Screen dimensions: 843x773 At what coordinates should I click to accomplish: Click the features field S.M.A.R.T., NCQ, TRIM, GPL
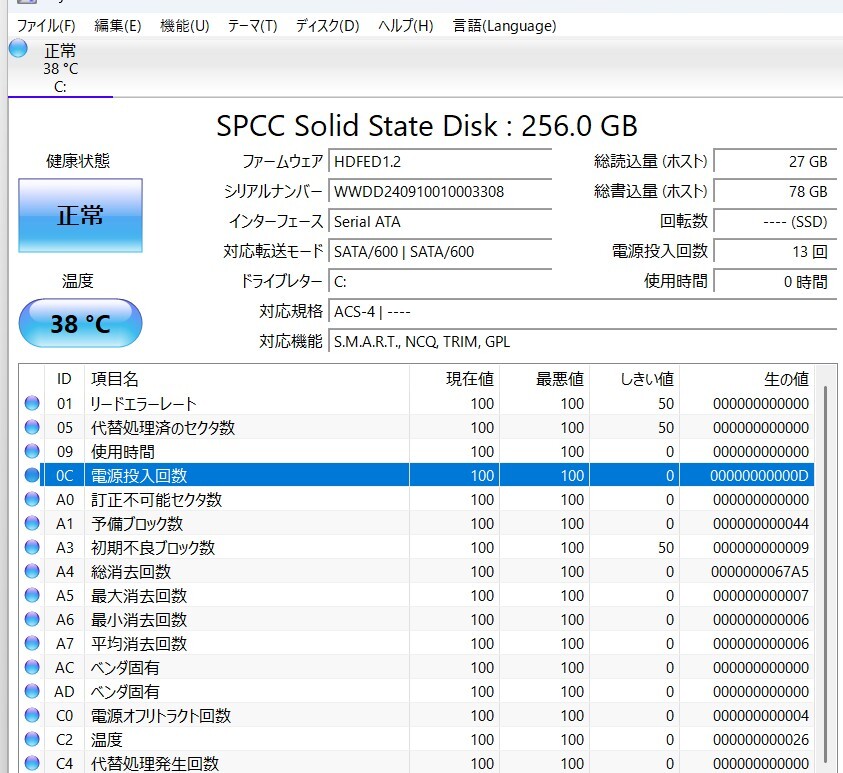[x=583, y=342]
